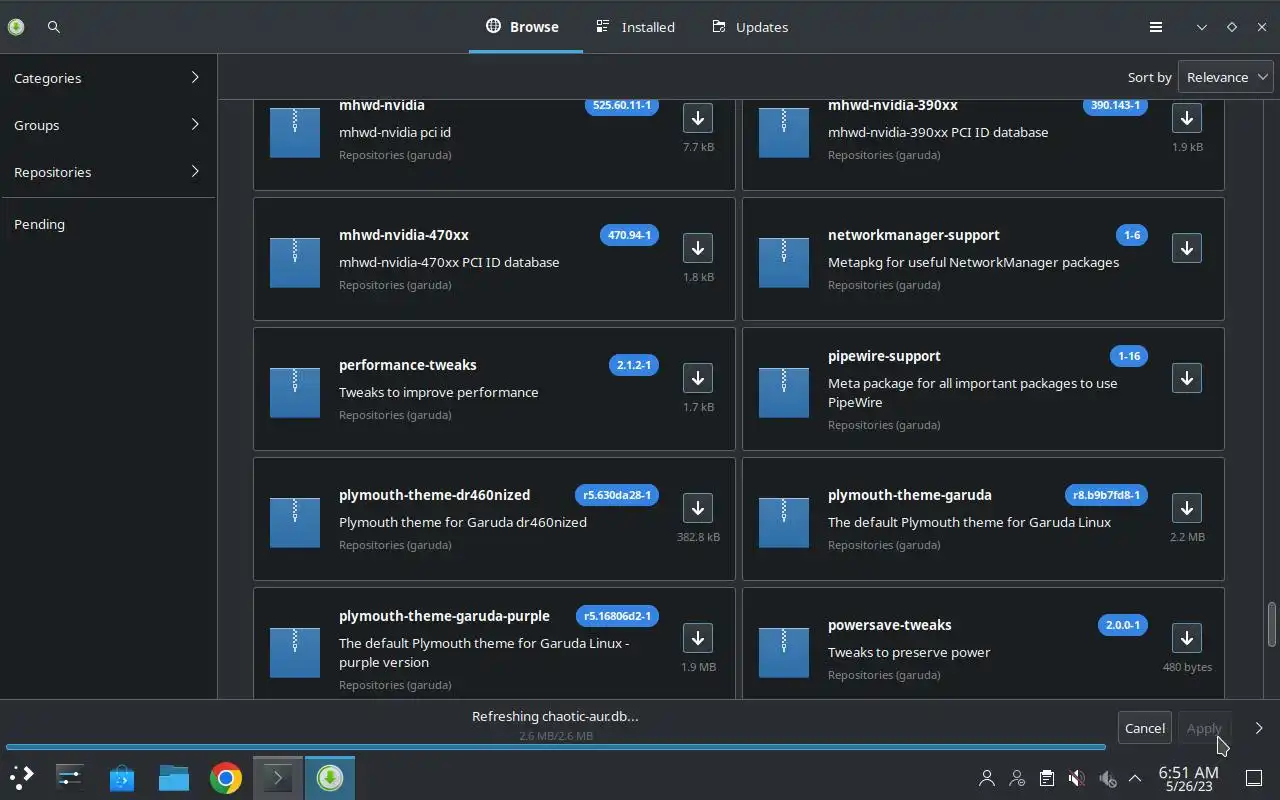Open the Garuda application launcher in the taskbar

(x=22, y=777)
